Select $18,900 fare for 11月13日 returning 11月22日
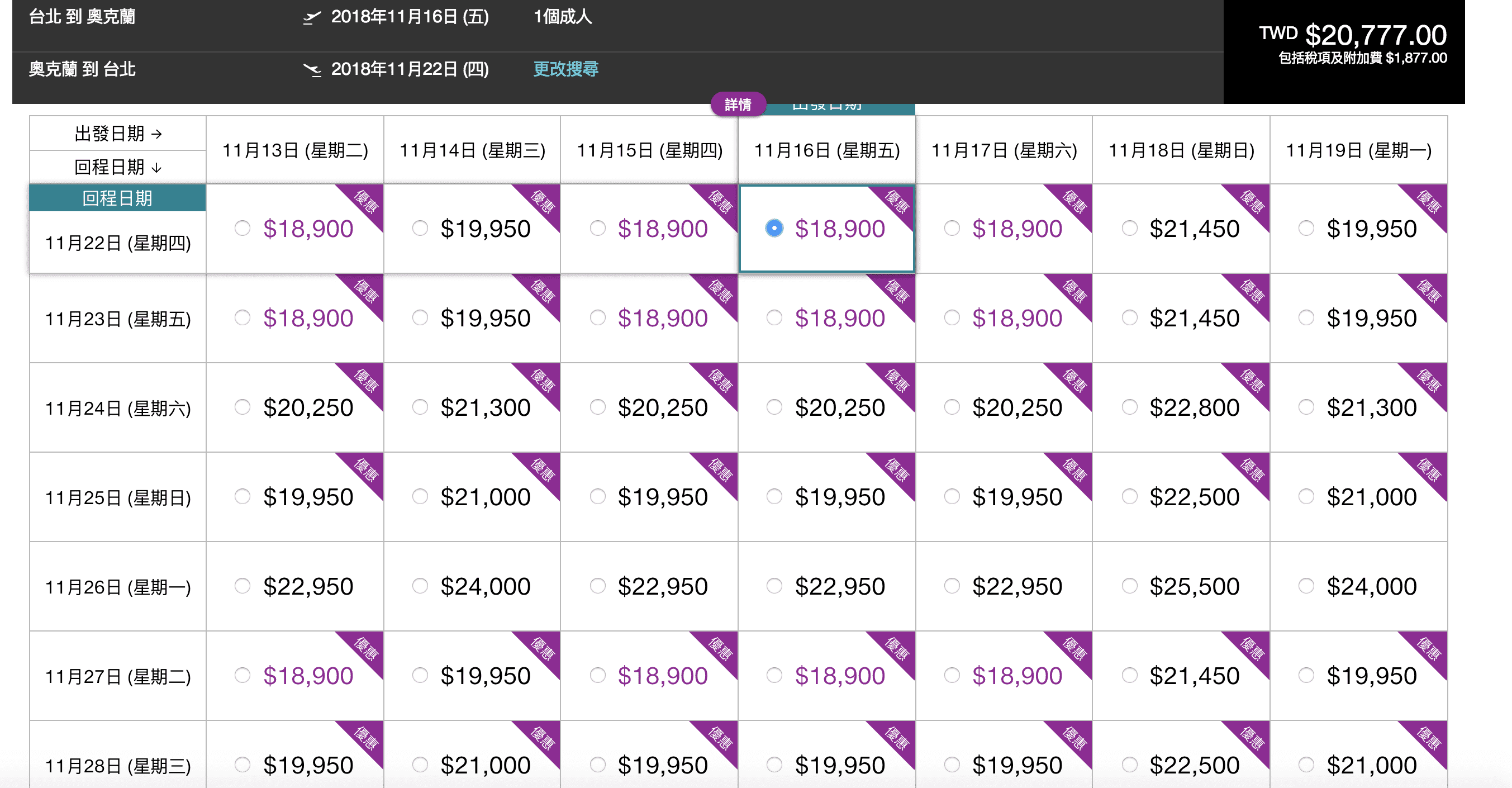 [243, 229]
